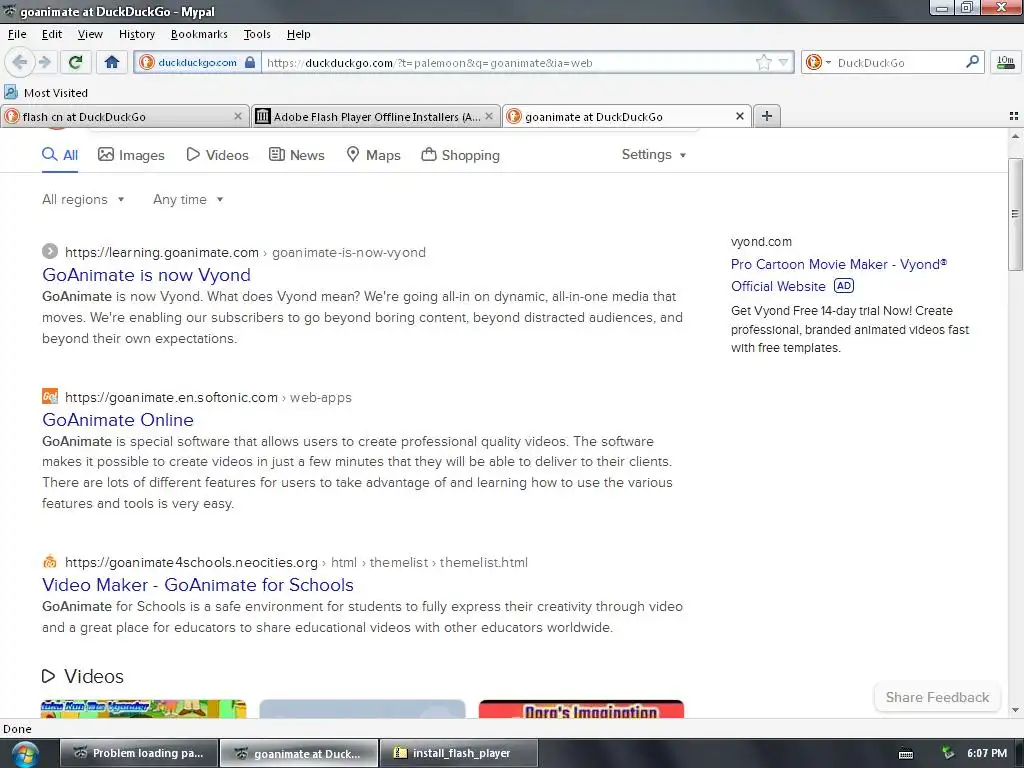This screenshot has height=768, width=1024.
Task: Bookmark this page with the star icon
Action: click(x=763, y=63)
